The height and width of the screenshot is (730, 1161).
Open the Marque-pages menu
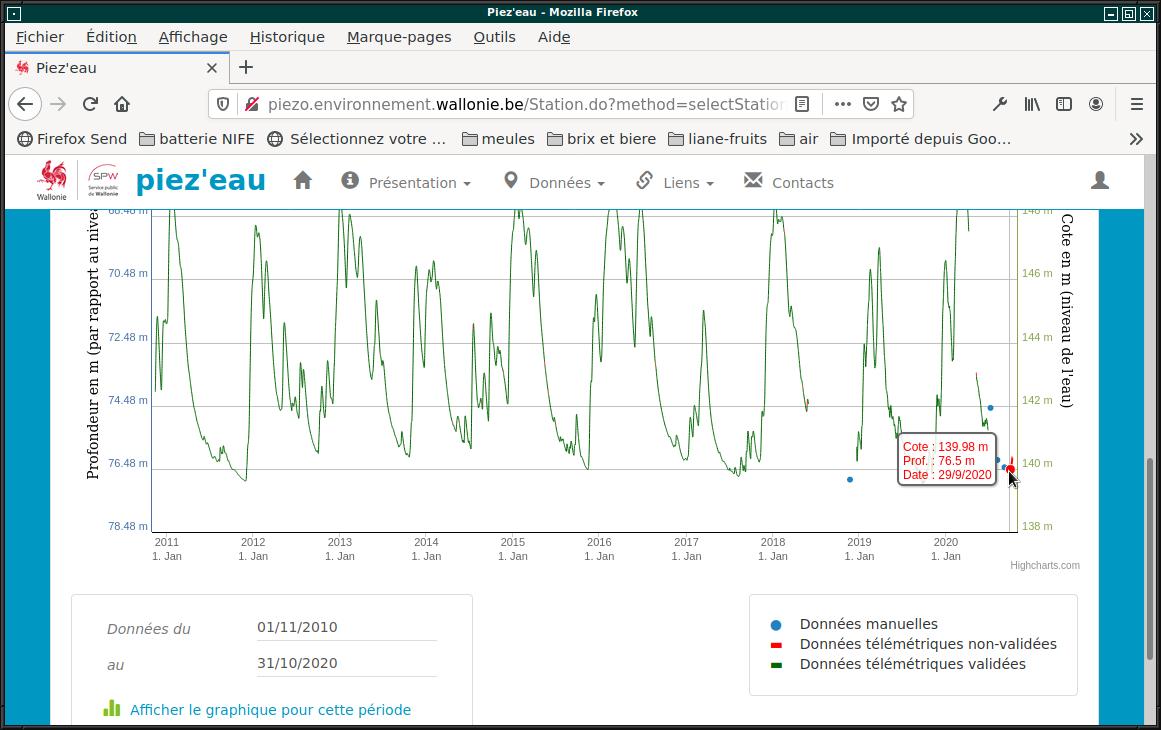(x=399, y=37)
